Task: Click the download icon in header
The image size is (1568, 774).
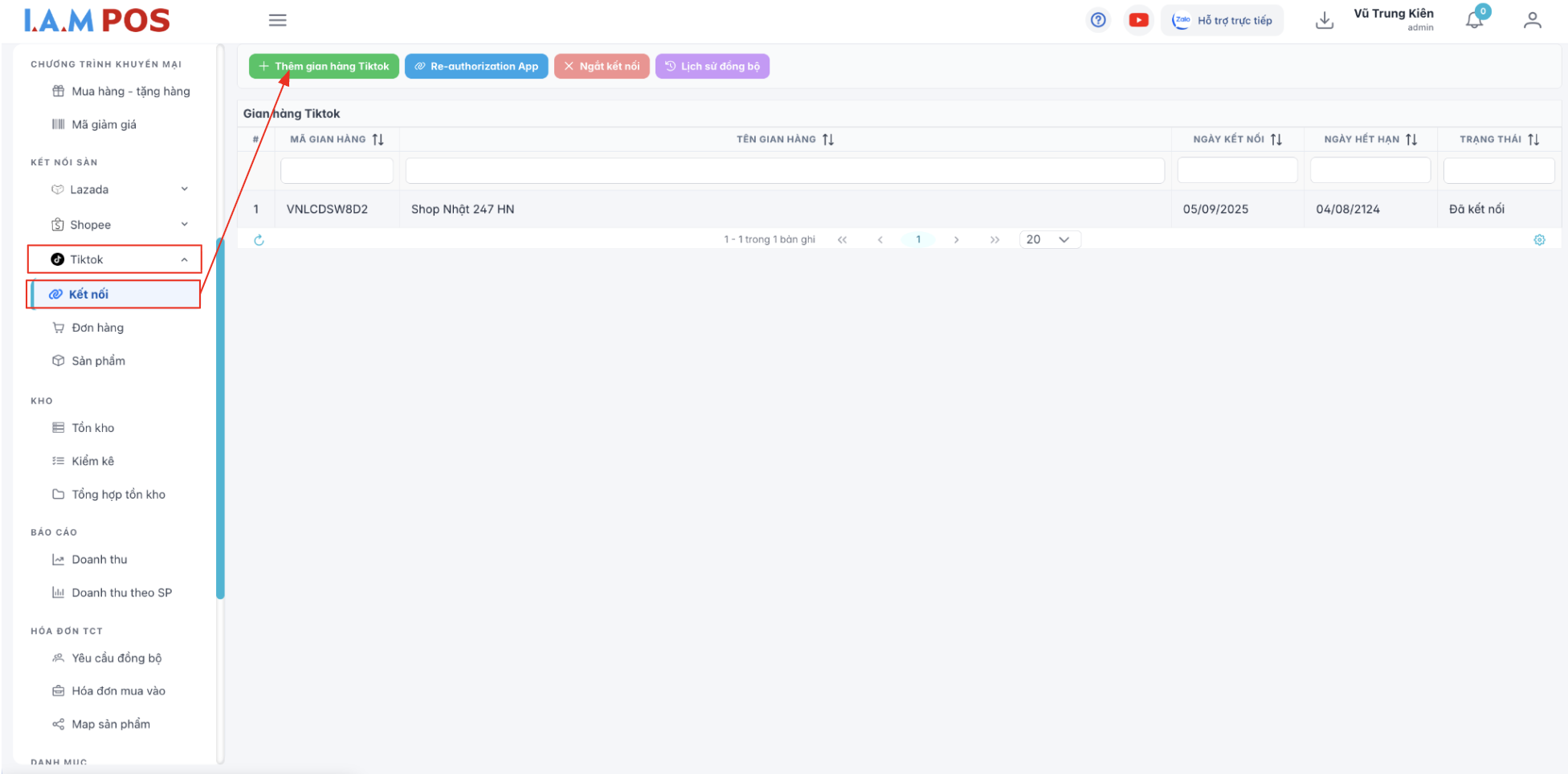Action: click(1324, 20)
